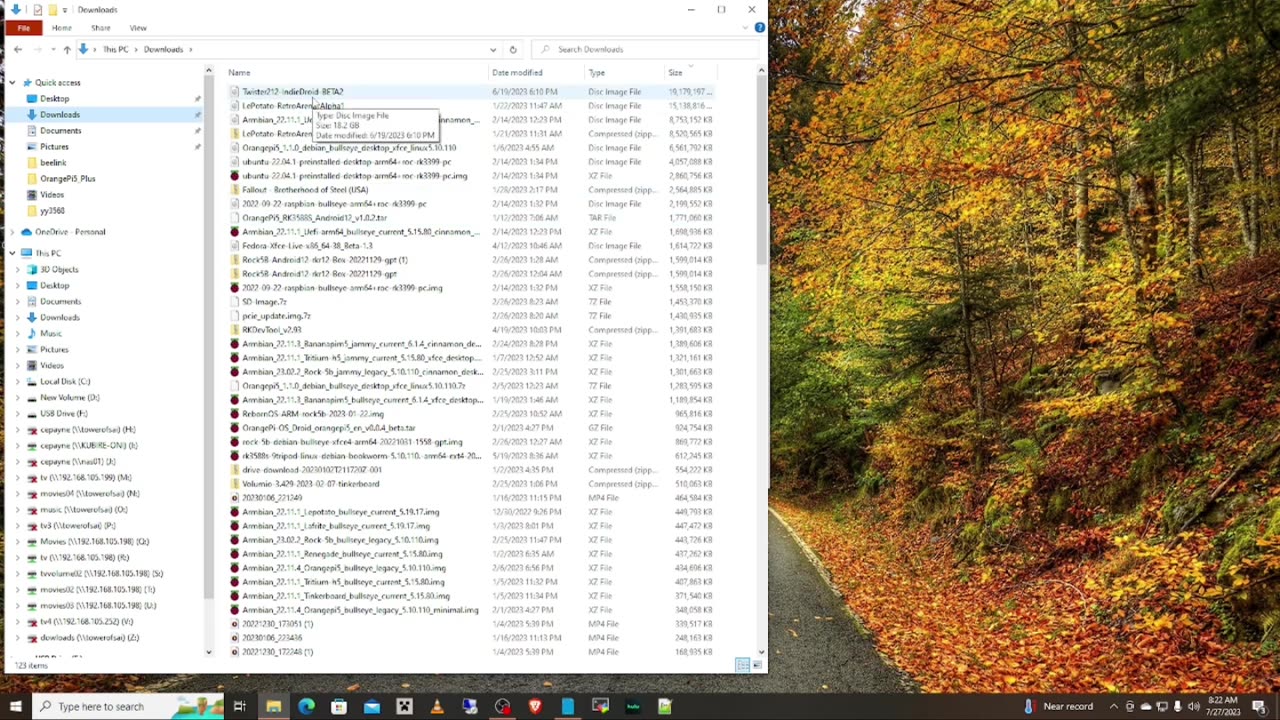Switch to details view icon in status bar

pyautogui.click(x=743, y=665)
